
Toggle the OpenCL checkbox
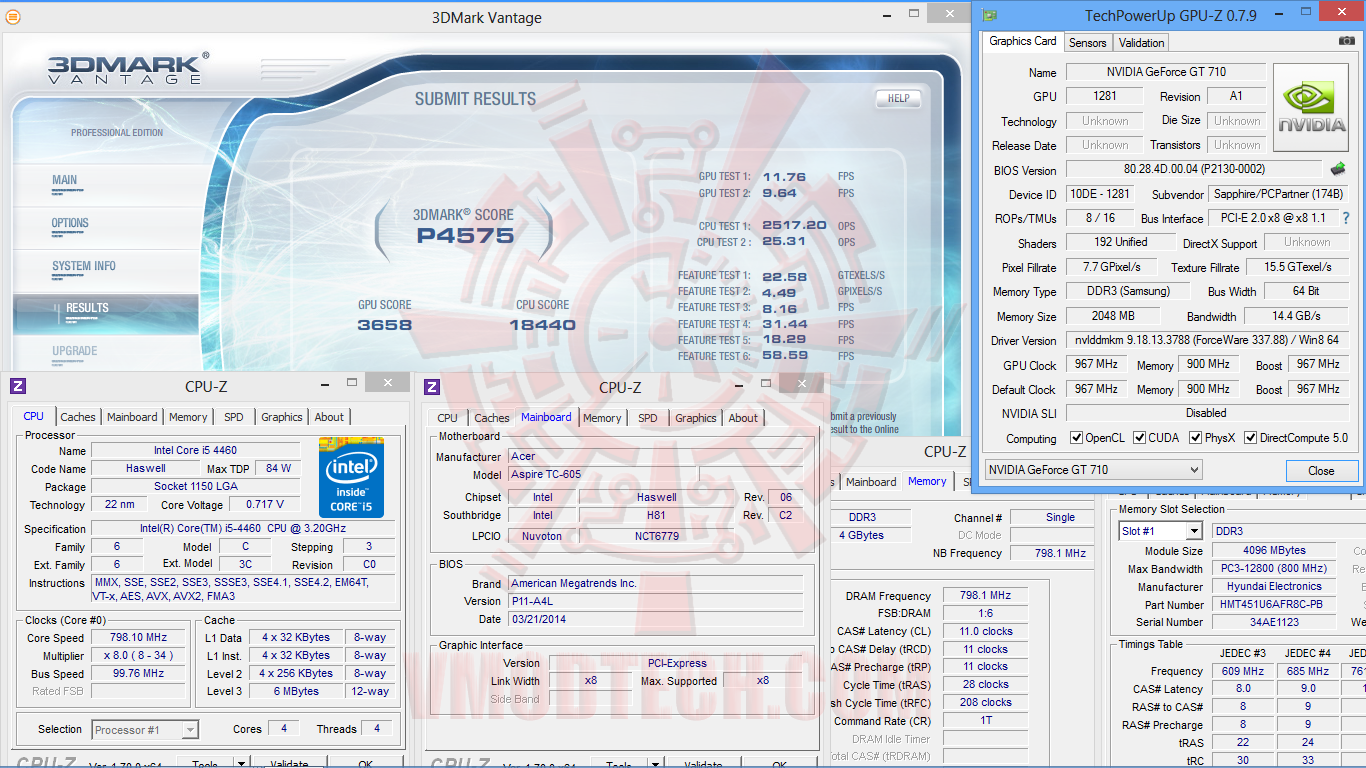click(x=1076, y=438)
